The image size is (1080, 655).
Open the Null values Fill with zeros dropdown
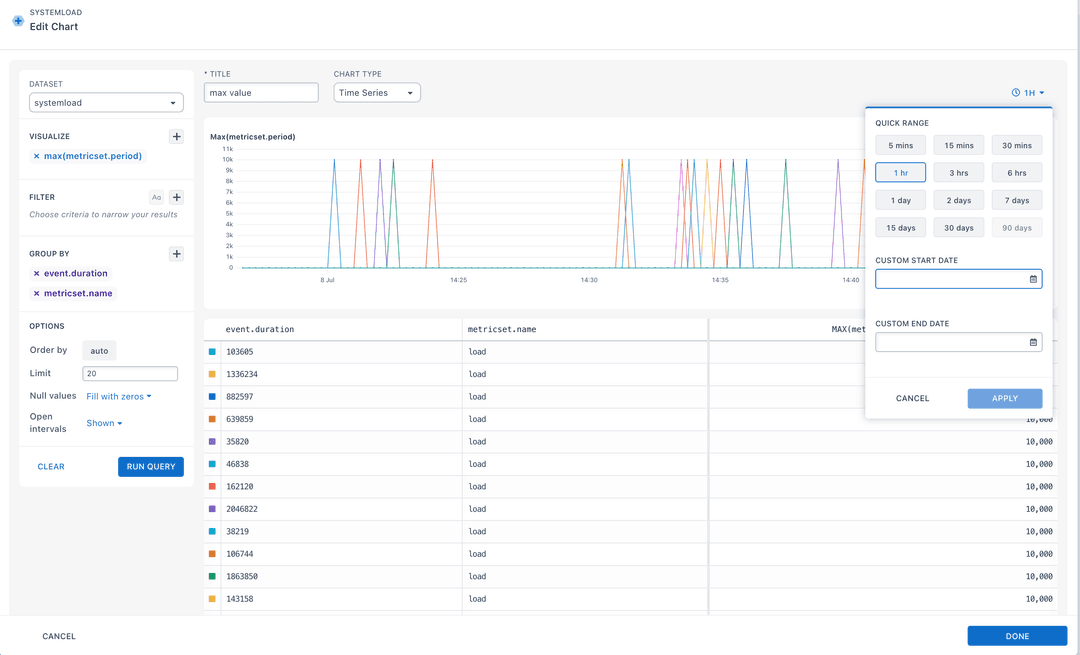pos(119,395)
